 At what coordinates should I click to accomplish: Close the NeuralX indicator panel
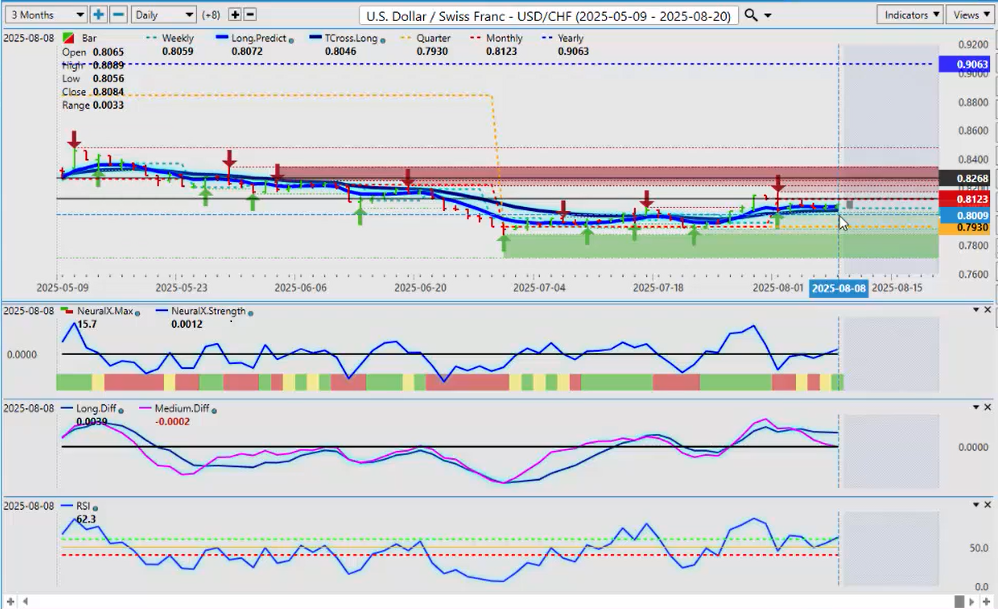pos(988,310)
